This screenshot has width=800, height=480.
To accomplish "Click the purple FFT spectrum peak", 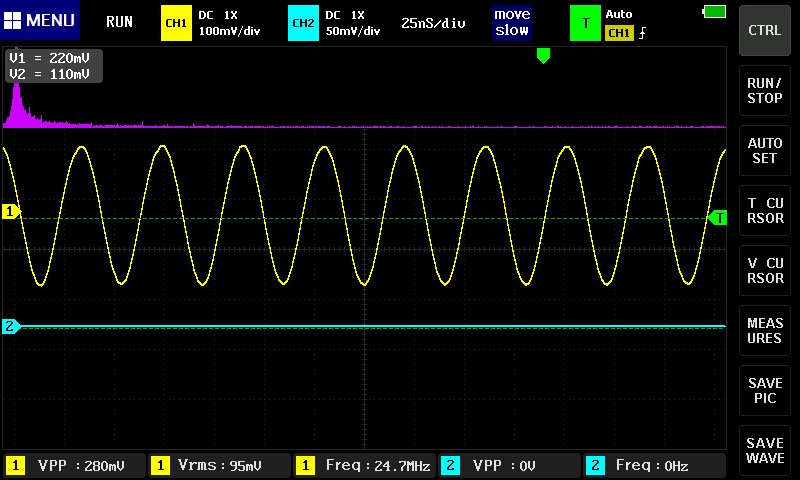I will (17, 105).
